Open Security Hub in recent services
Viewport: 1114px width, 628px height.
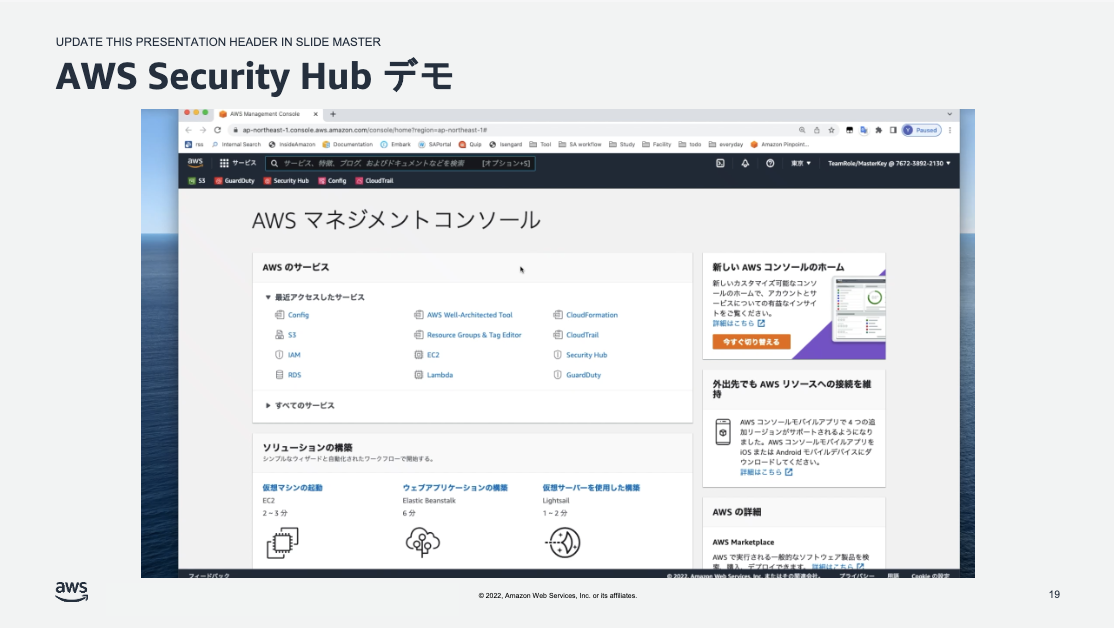[x=587, y=354]
